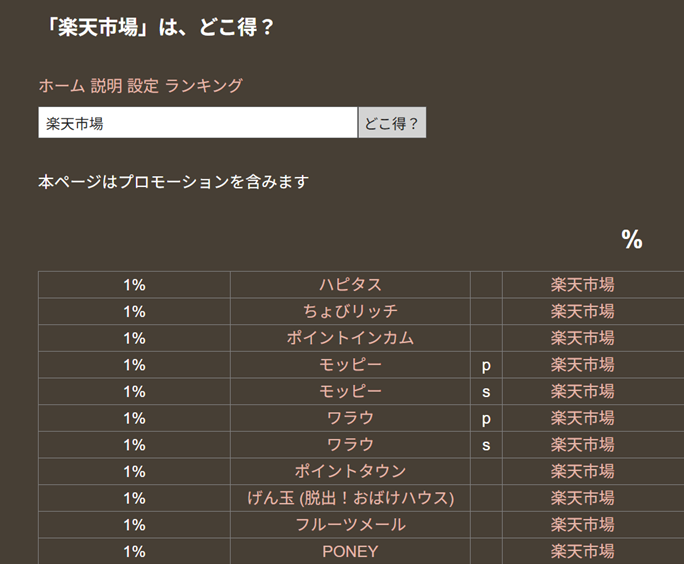Click the 1% cell in the ちょびリッチ row
The width and height of the screenshot is (684, 564).
134,311
